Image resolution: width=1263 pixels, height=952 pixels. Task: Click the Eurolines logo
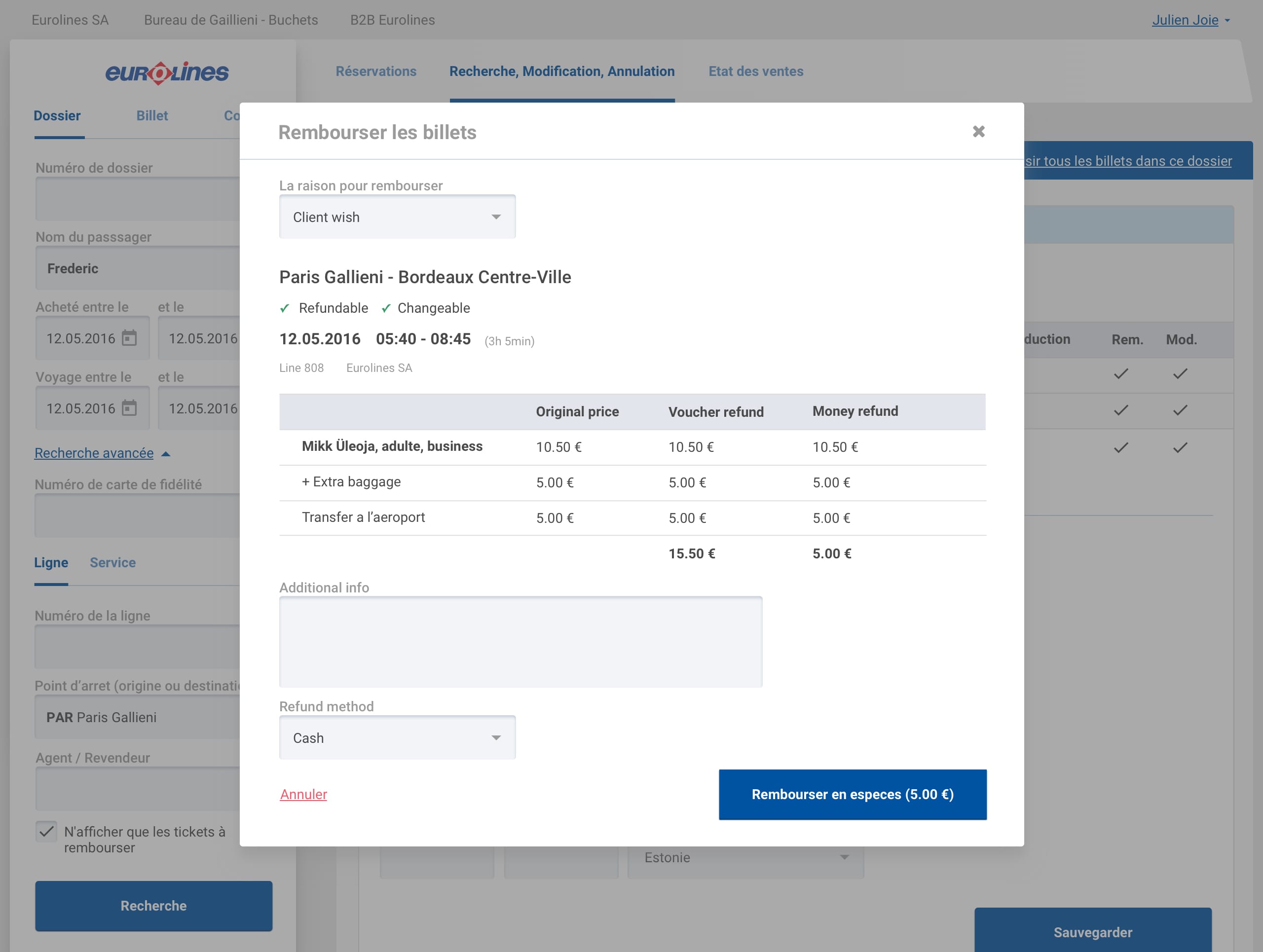(x=167, y=73)
